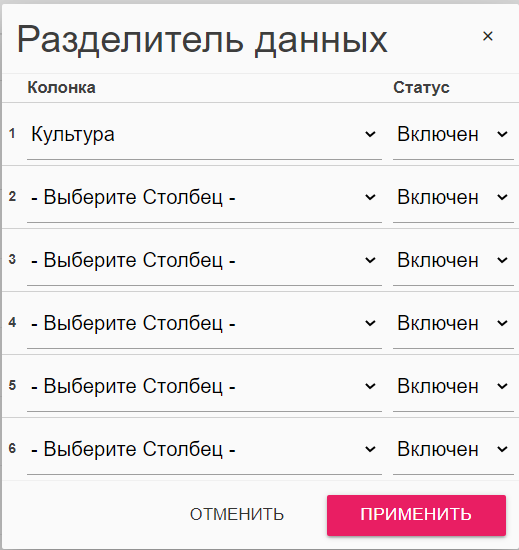Viewport: 519px width, 550px height.
Task: Click the ОТМЕНИТЬ button
Action: tap(237, 515)
